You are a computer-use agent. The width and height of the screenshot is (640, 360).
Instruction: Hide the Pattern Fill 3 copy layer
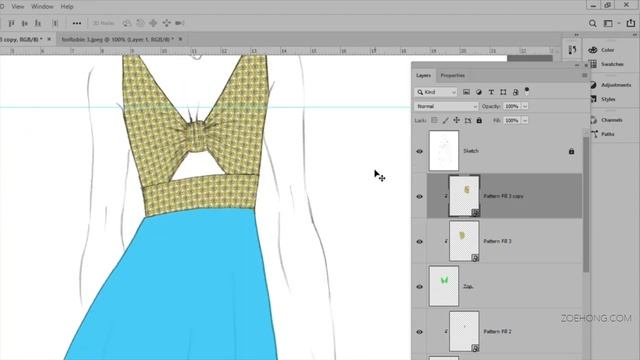tap(419, 197)
